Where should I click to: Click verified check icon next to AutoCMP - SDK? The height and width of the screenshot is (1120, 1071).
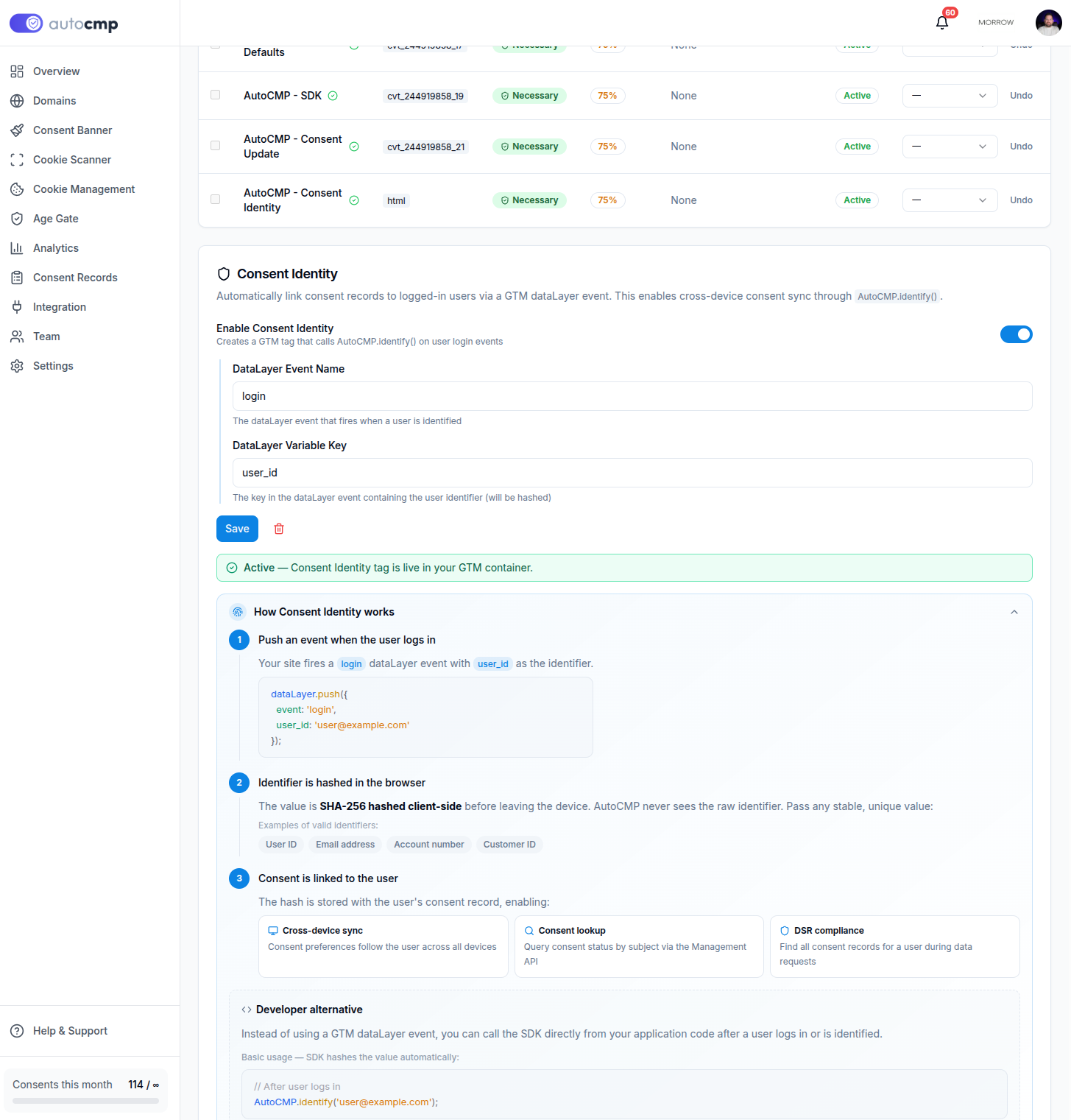(x=333, y=96)
